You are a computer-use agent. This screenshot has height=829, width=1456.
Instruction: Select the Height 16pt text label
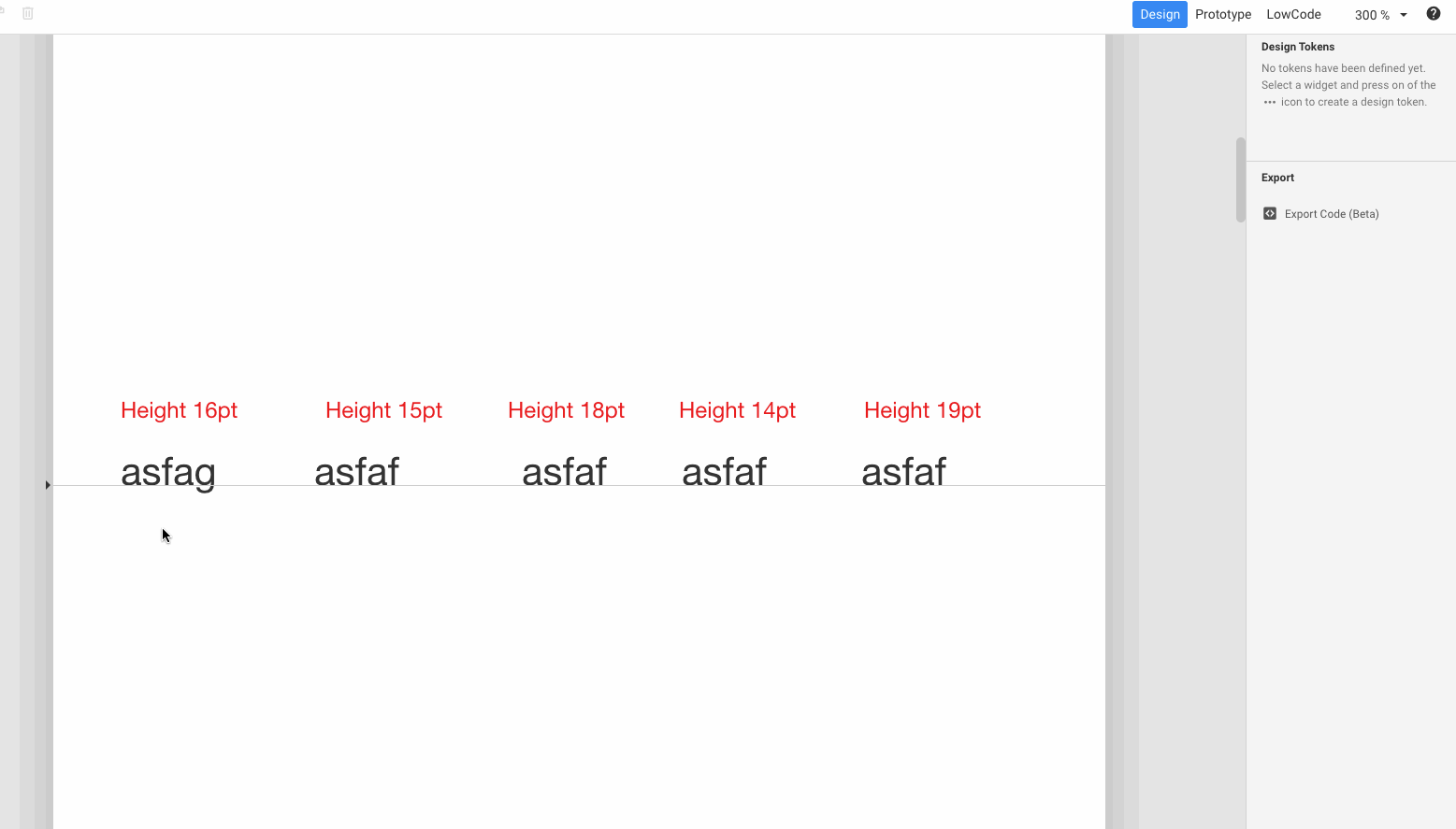179,409
